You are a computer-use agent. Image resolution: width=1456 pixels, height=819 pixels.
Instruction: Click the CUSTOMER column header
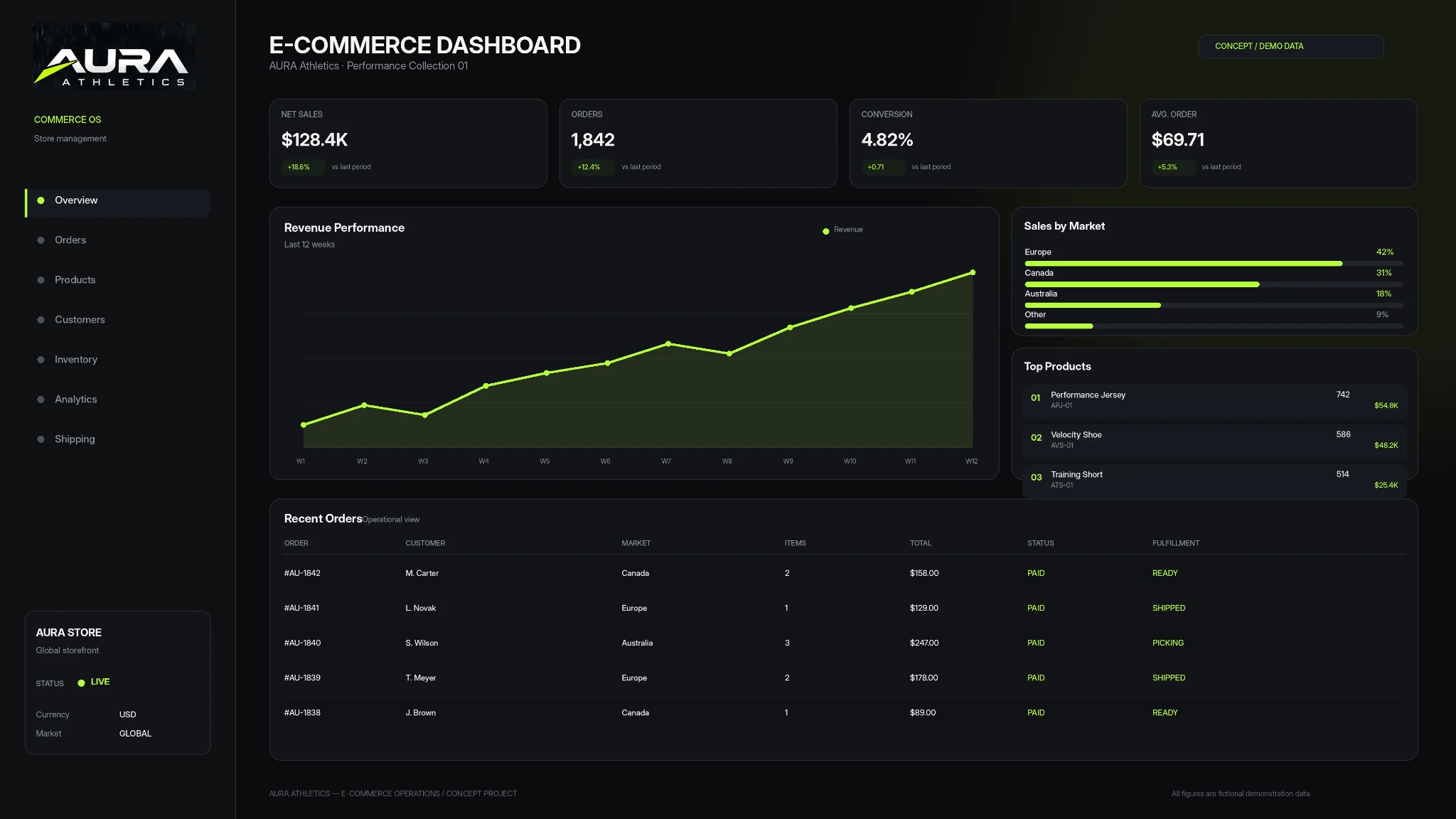[425, 543]
